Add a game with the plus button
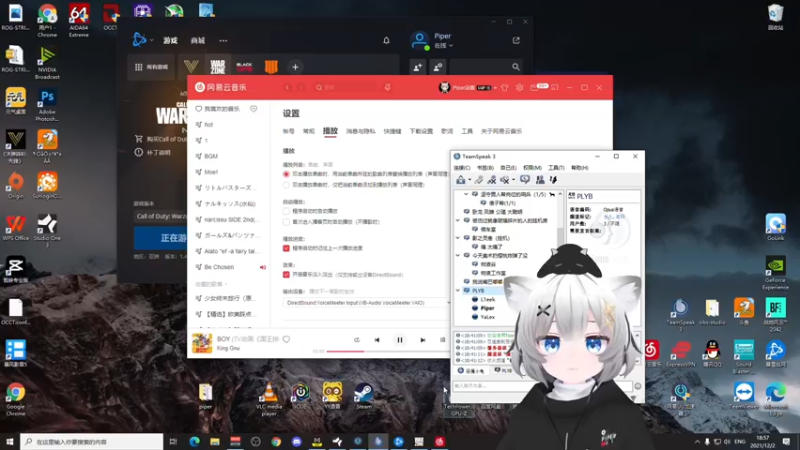 pos(295,67)
